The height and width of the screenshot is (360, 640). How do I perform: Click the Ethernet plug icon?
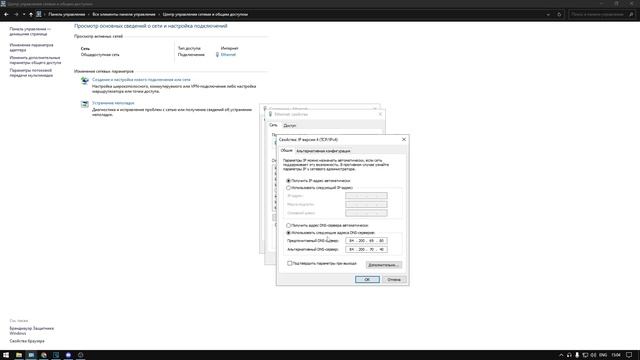click(217, 54)
